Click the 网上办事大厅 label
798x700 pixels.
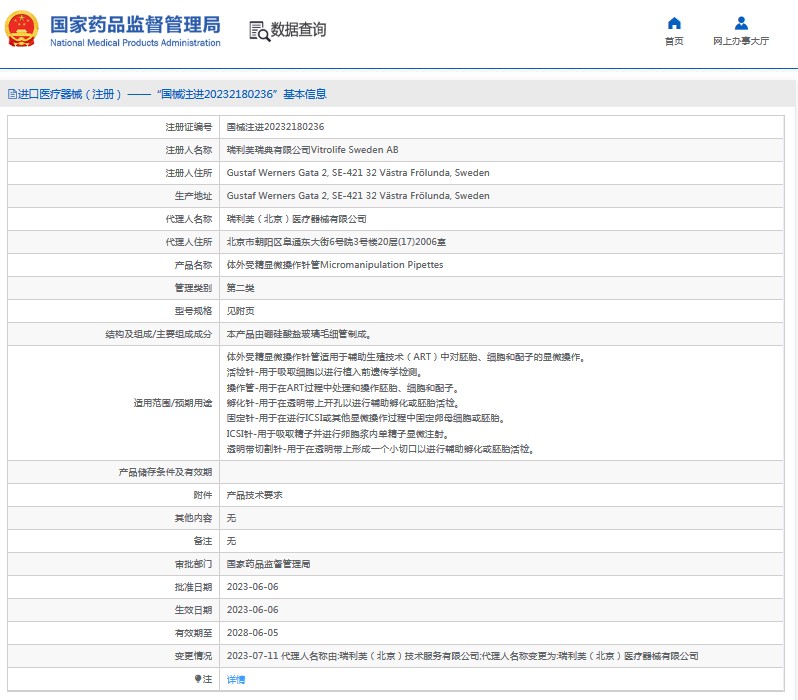pyautogui.click(x=741, y=41)
